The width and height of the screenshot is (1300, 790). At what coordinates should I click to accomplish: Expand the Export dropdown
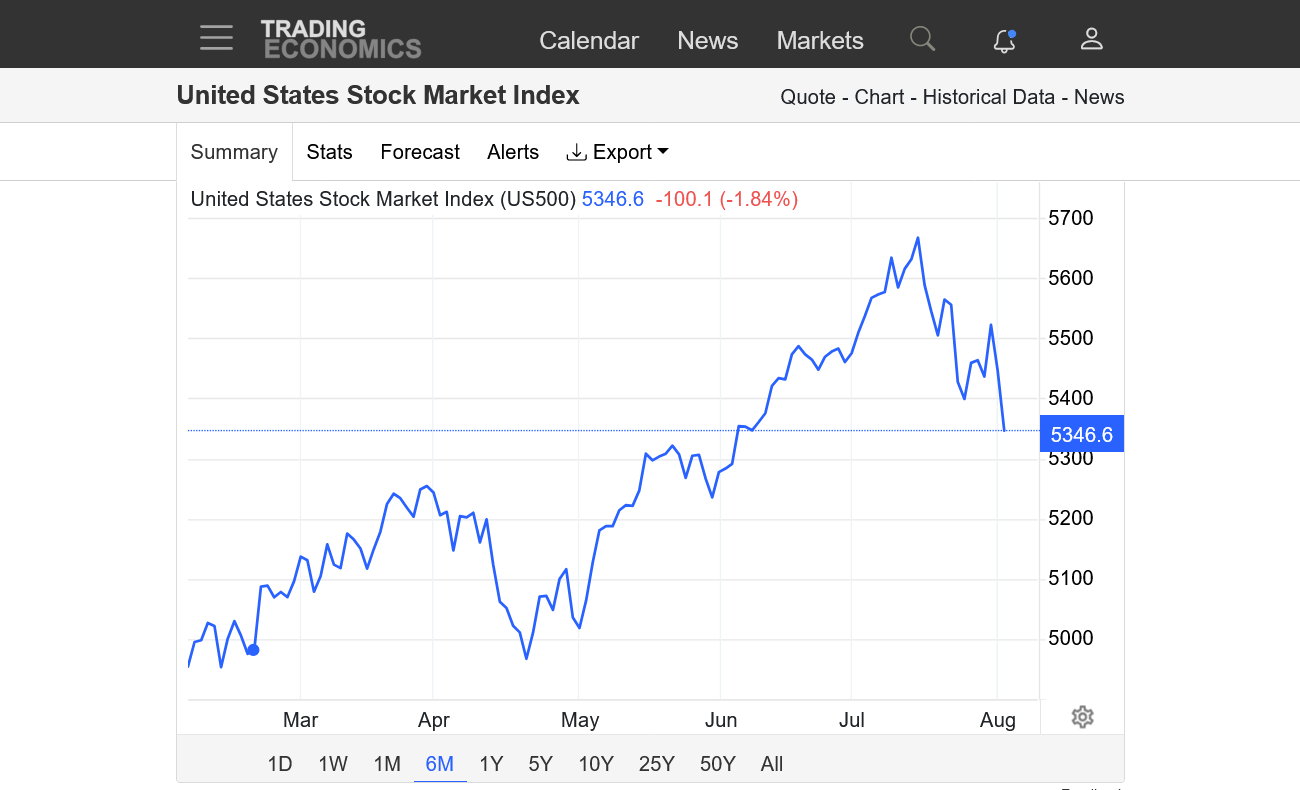coord(617,152)
